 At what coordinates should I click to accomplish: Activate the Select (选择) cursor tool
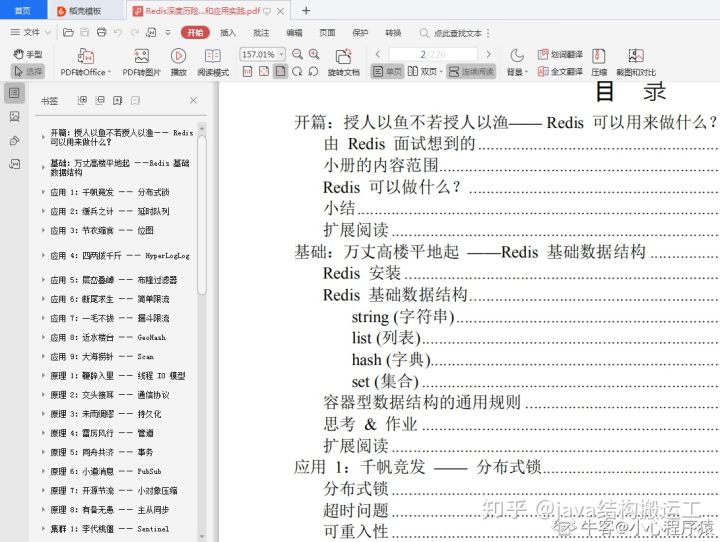click(x=28, y=71)
